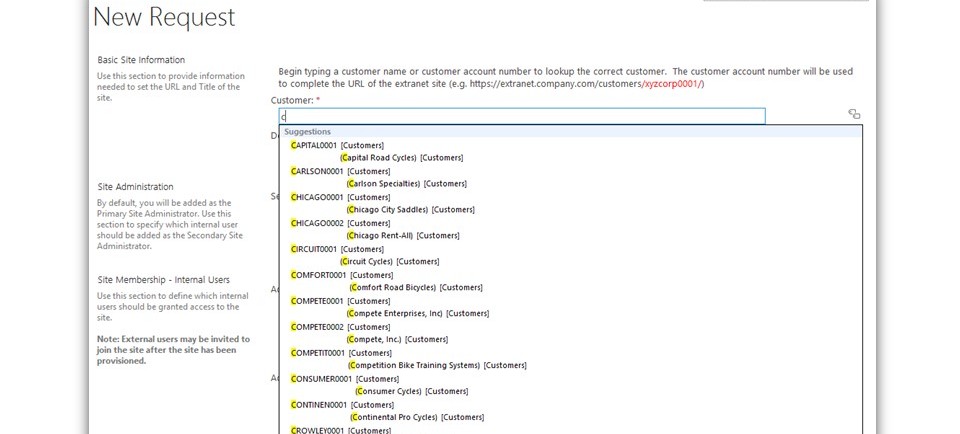Select CROWLEY0001 suggestion
This screenshot has height=434, width=960.
point(340,430)
